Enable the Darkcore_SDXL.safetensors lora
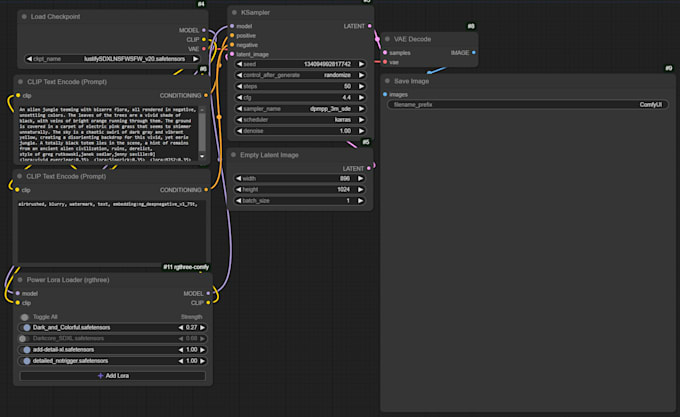Viewport: 680px width, 417px height. [x=23, y=339]
